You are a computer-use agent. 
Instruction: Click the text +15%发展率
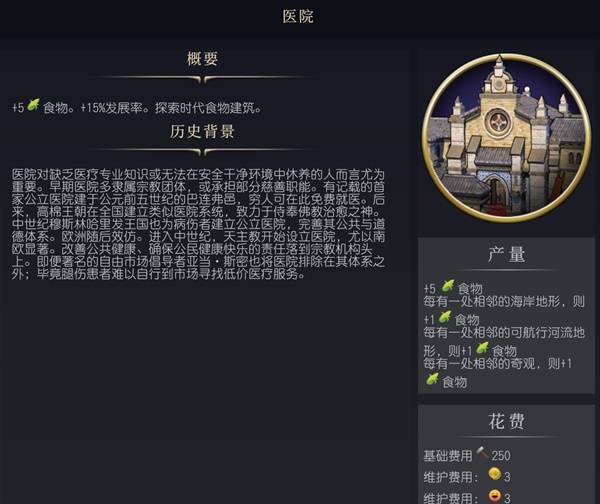114,108
